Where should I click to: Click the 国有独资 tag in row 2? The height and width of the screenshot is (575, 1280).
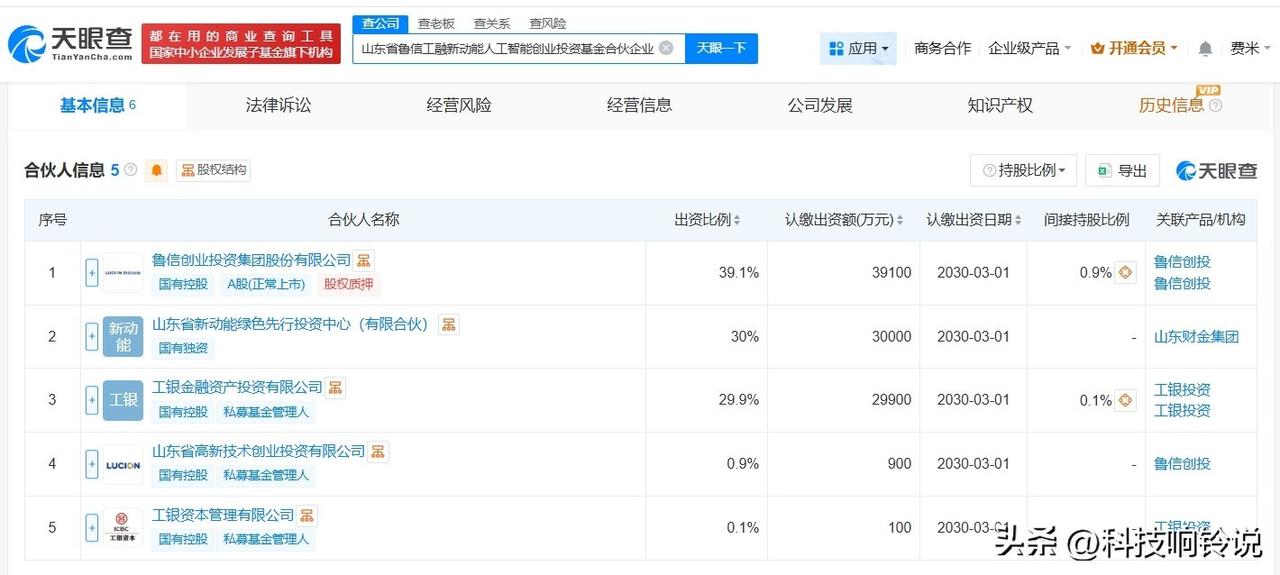[x=183, y=348]
